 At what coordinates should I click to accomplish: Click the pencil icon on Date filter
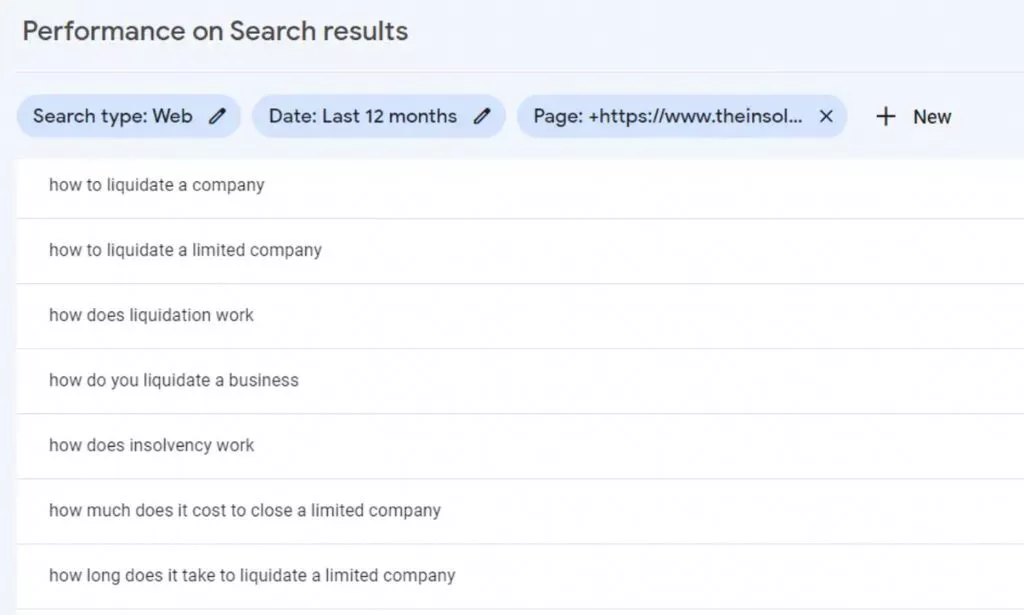pyautogui.click(x=479, y=116)
